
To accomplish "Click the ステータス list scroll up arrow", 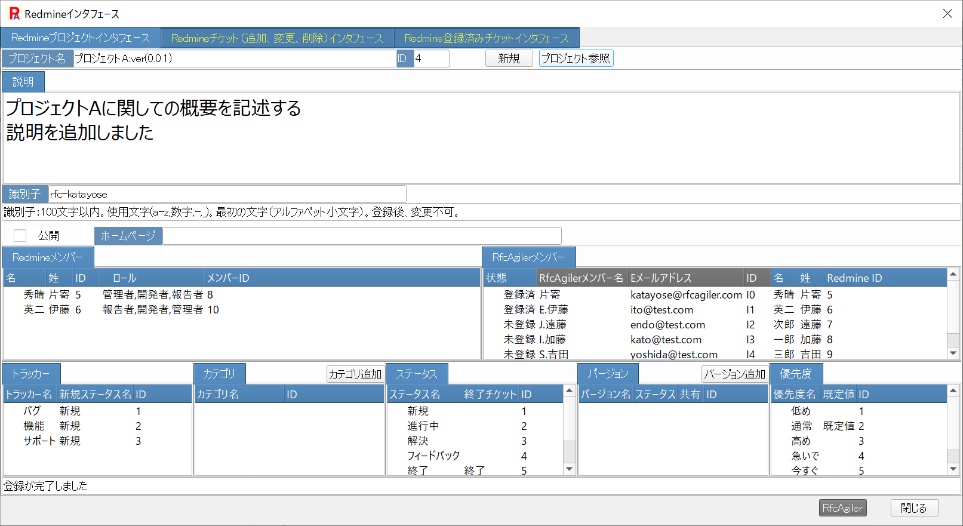I will (x=569, y=391).
